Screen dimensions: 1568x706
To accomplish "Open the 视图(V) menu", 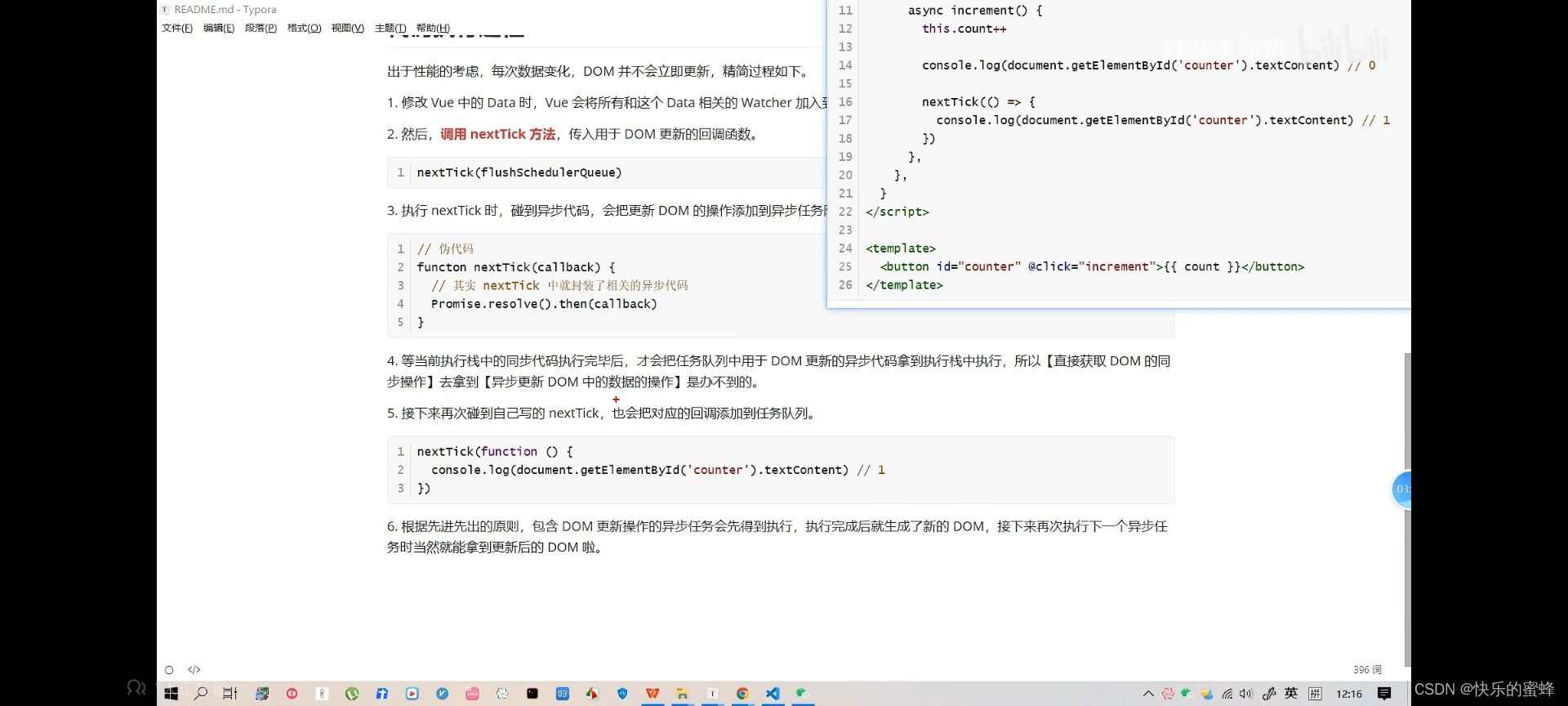I will pos(348,28).
